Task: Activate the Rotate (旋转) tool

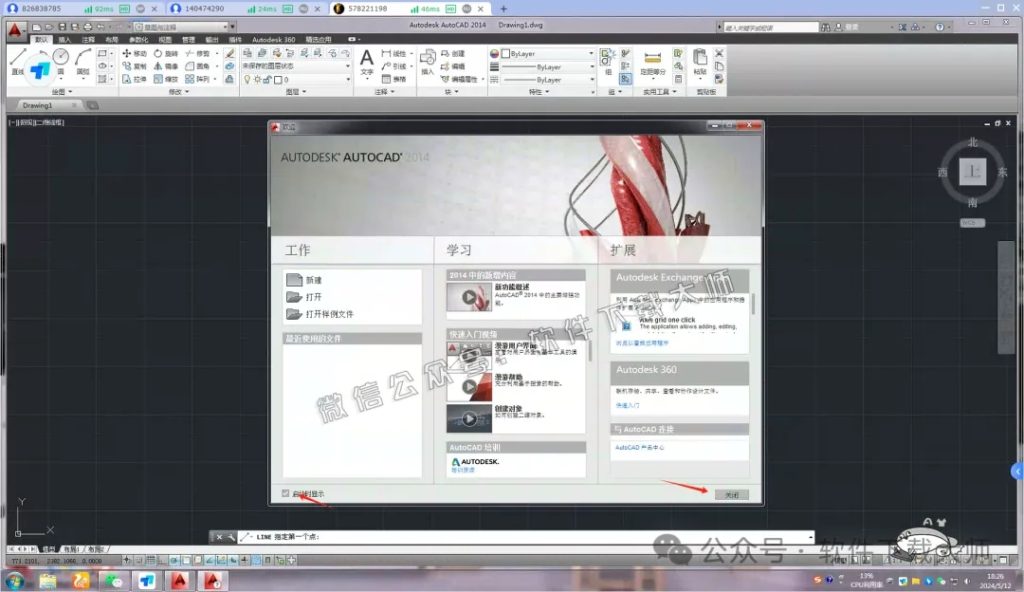Action: [158, 53]
